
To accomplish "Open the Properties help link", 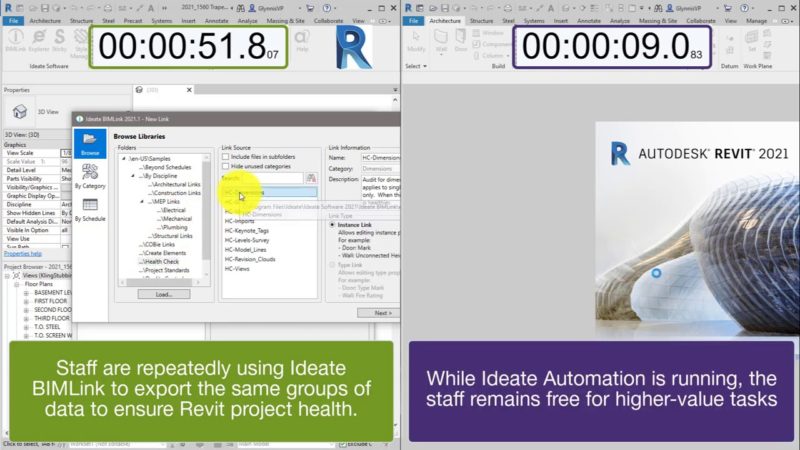I will click(23, 254).
